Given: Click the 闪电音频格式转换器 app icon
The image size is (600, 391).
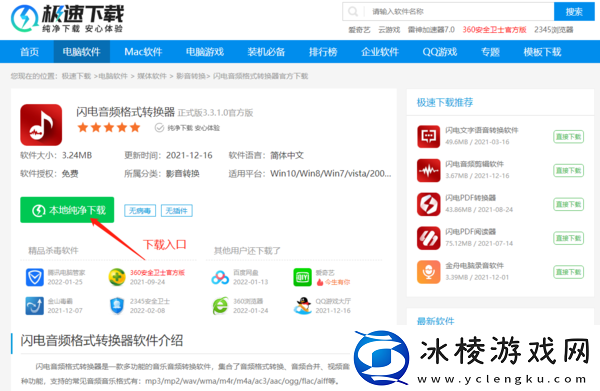Looking at the screenshot, I should click(x=41, y=125).
